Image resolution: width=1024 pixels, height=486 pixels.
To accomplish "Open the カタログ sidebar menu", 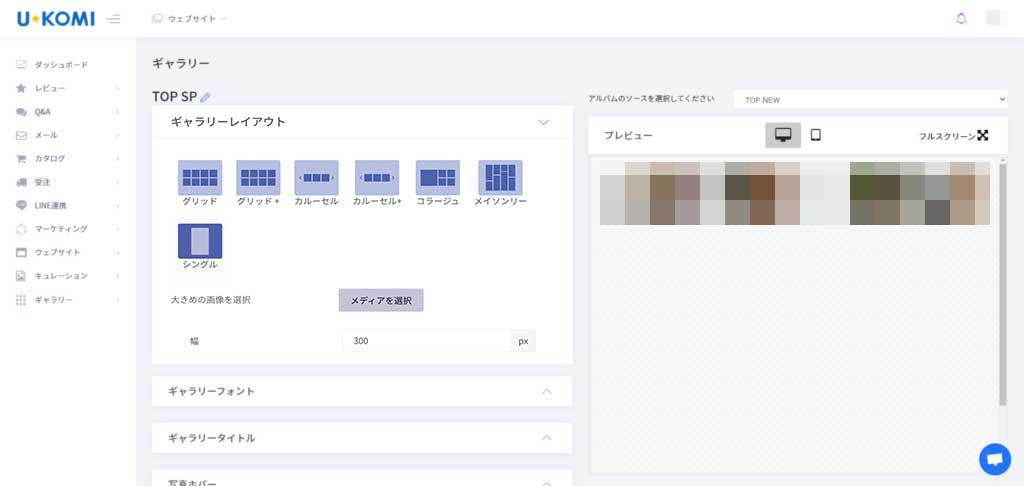I will click(x=68, y=159).
